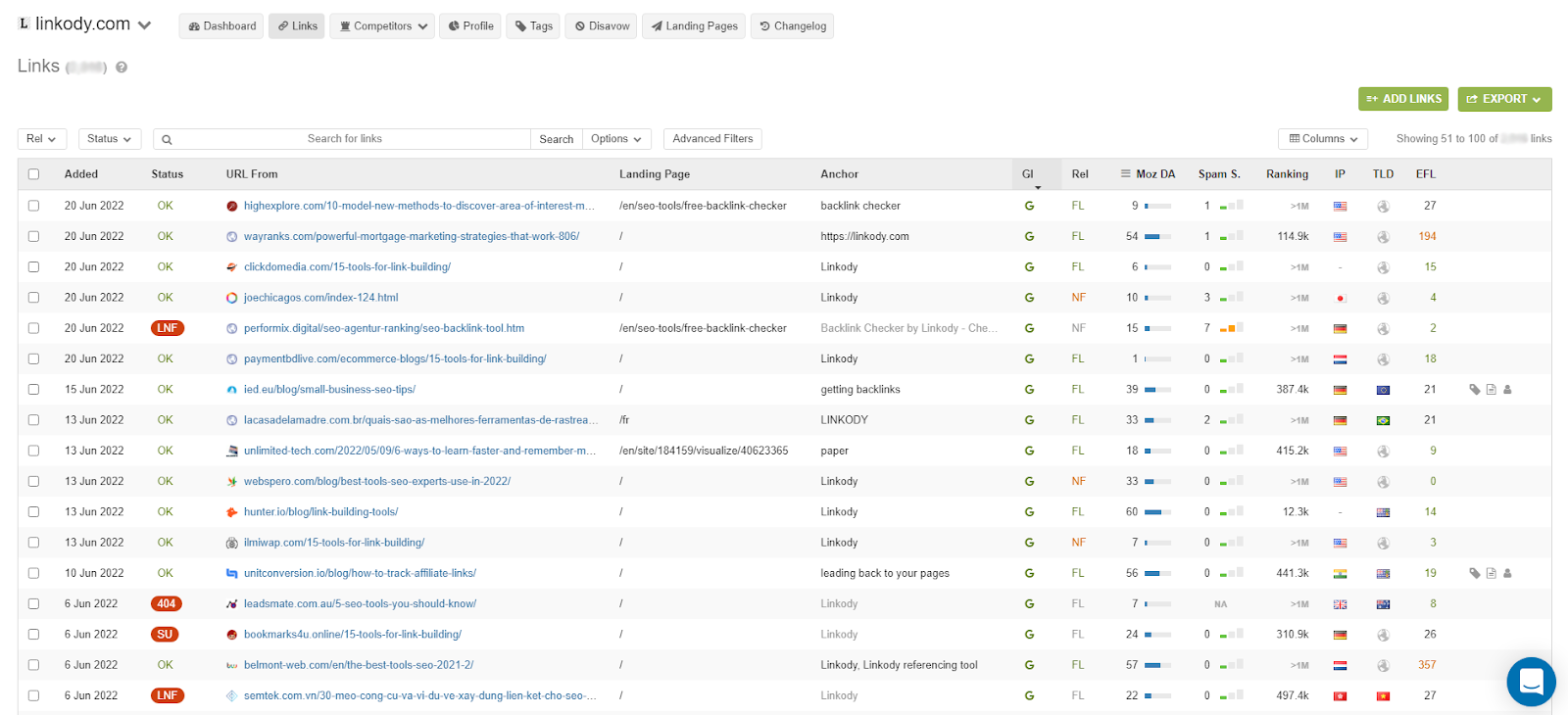Sort by the Added column header
The width and height of the screenshot is (1568, 715).
81,174
